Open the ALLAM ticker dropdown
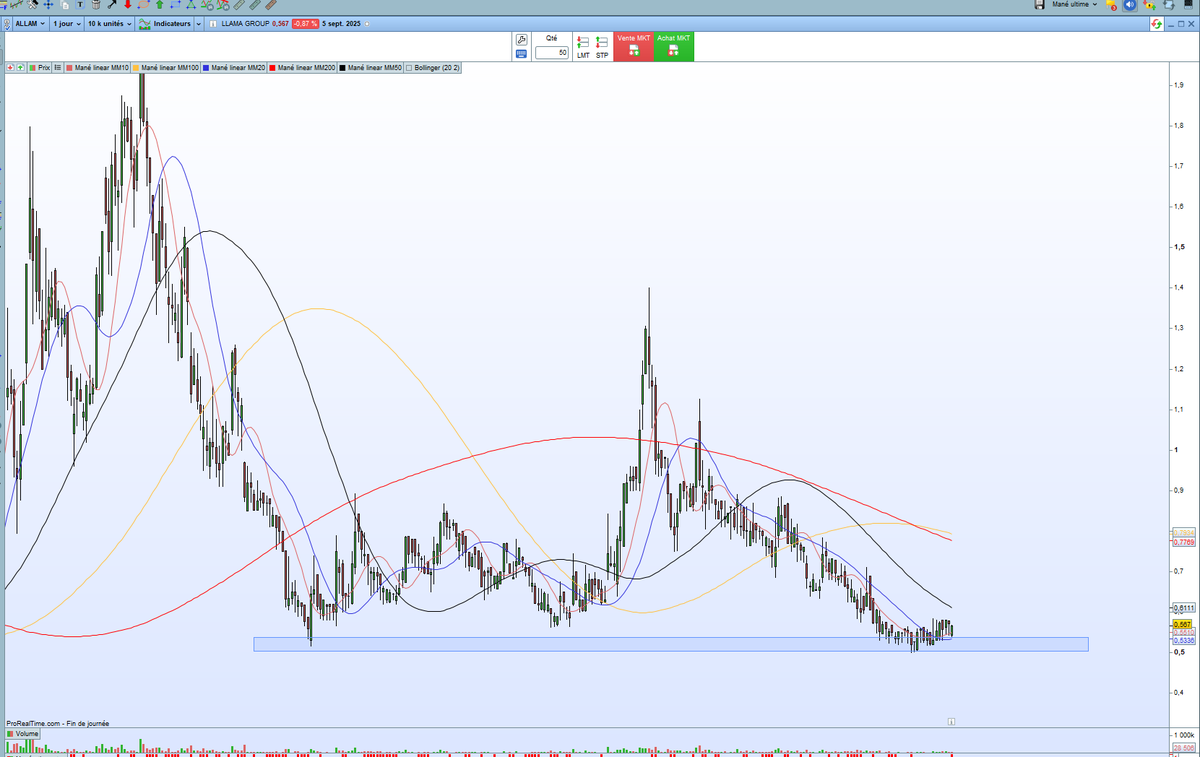The image size is (1200, 757). coord(30,23)
